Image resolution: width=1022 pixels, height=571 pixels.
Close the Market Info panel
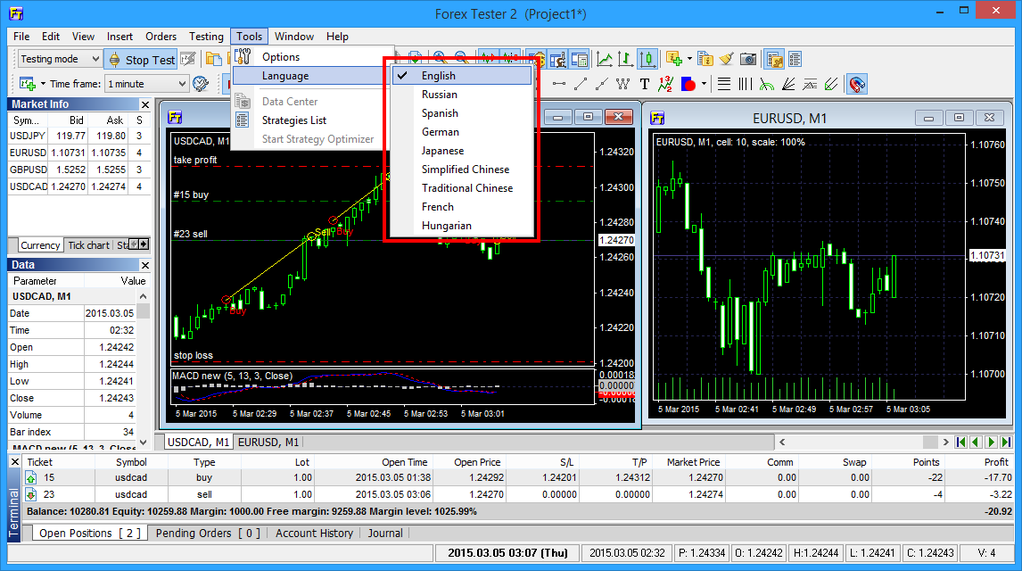pos(145,104)
